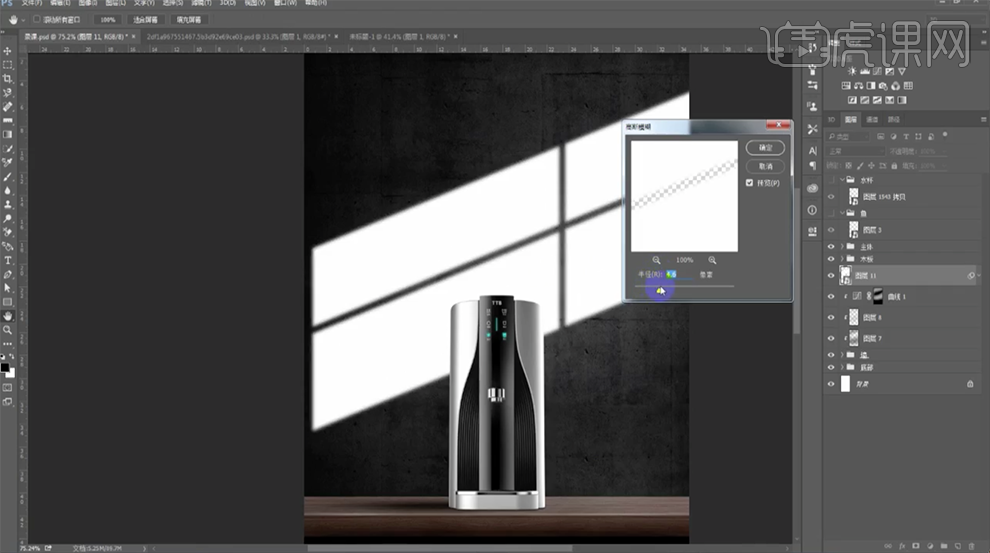Viewport: 990px width, 553px height.
Task: Select the Zoom tool in the toolbar
Action: tap(8, 329)
